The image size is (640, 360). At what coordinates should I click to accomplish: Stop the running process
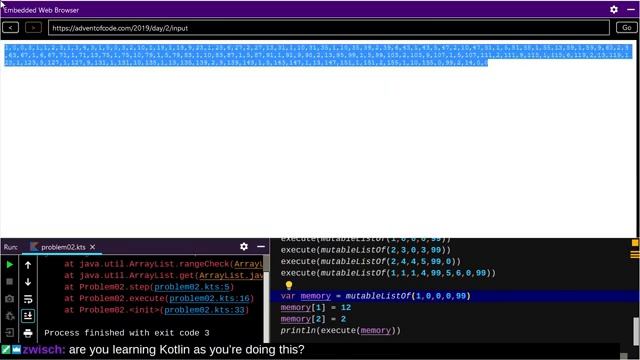pos(9,282)
